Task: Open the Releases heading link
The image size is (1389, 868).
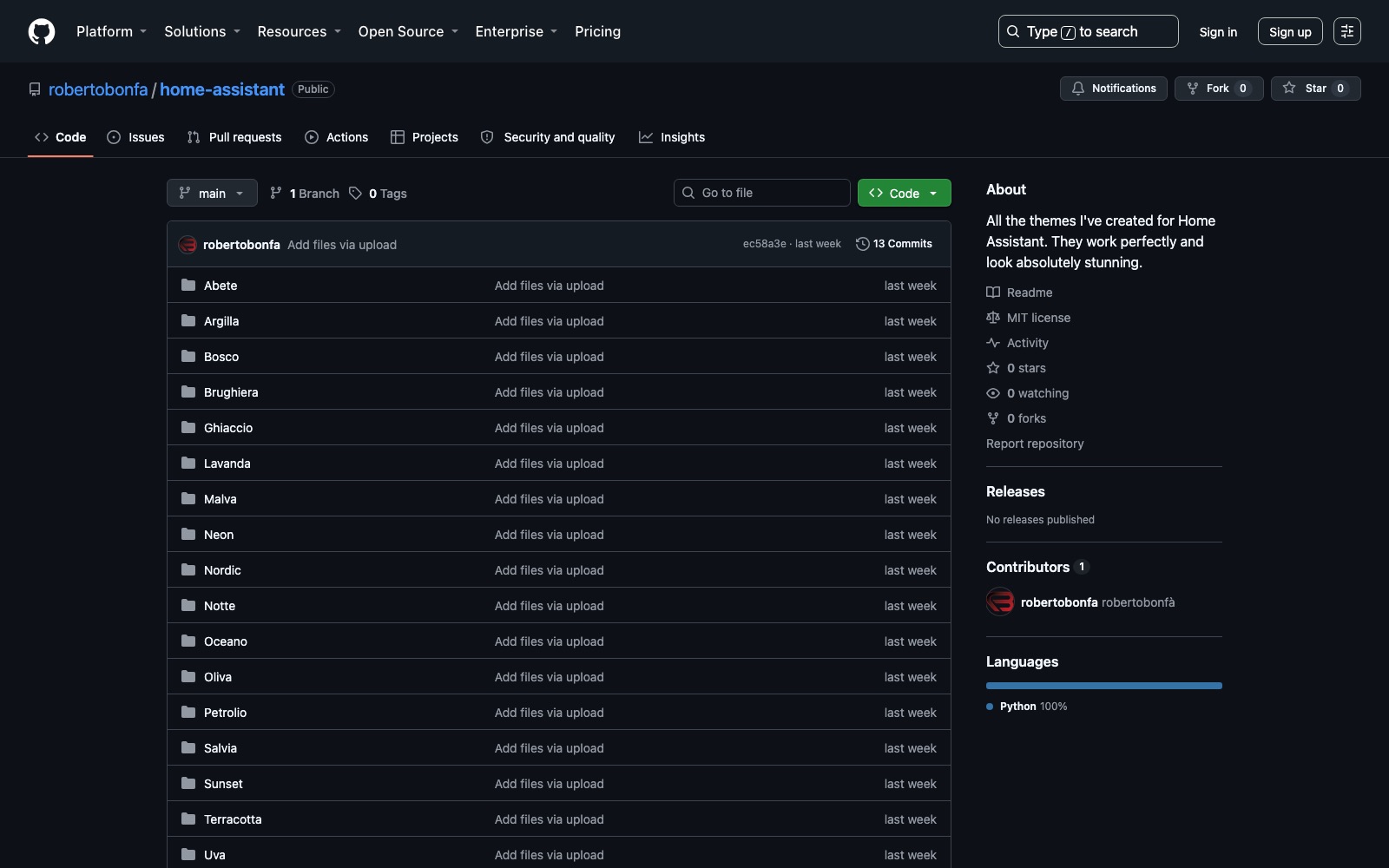Action: tap(1016, 491)
